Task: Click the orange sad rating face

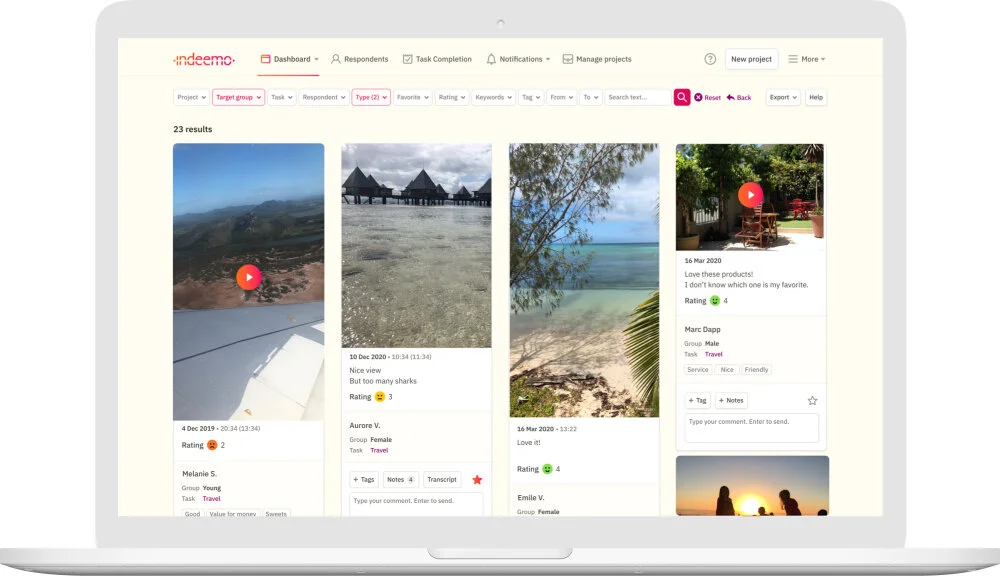Action: (x=212, y=445)
